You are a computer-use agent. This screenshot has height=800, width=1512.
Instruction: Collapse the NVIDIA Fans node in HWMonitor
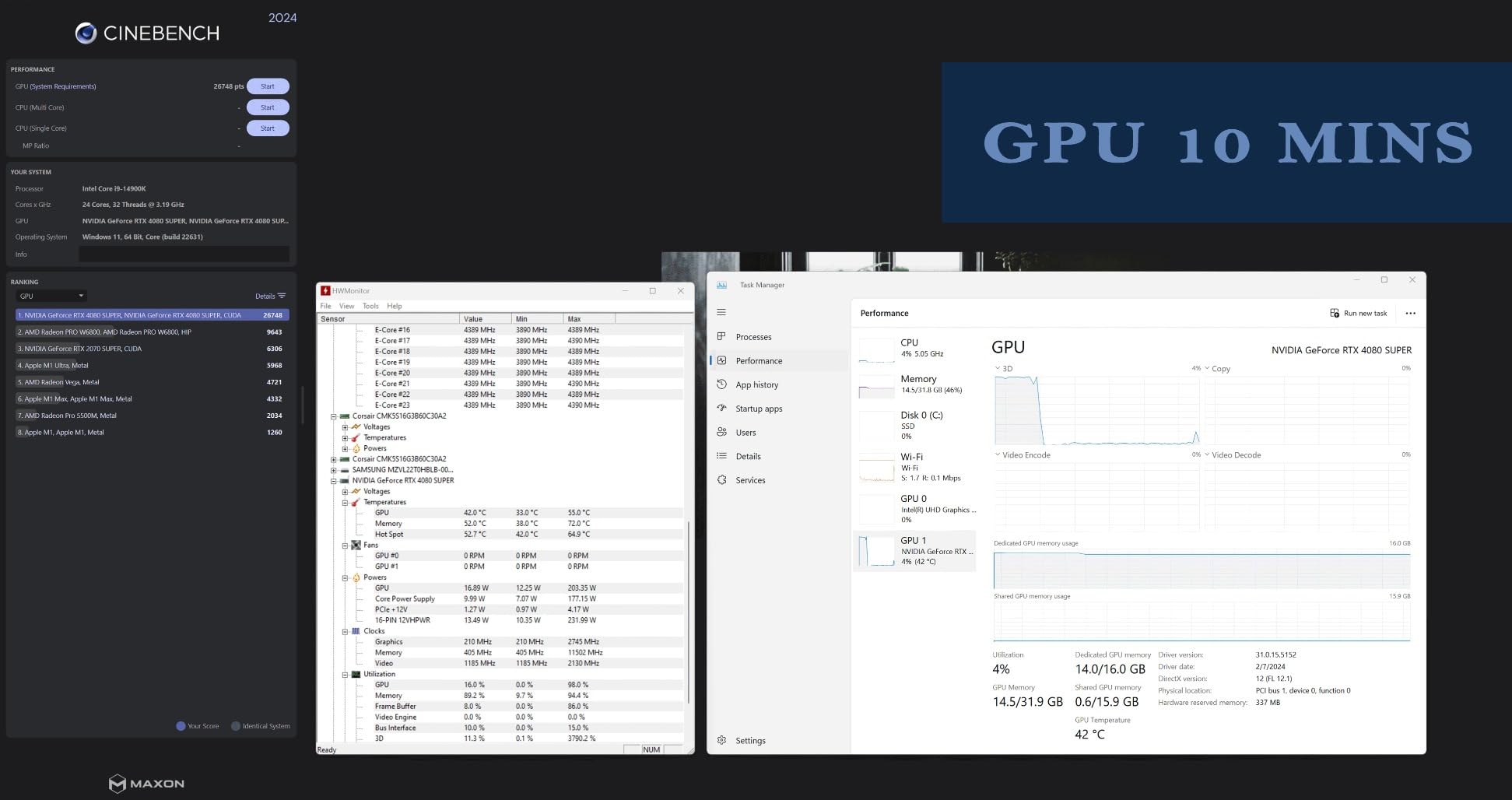coord(345,546)
